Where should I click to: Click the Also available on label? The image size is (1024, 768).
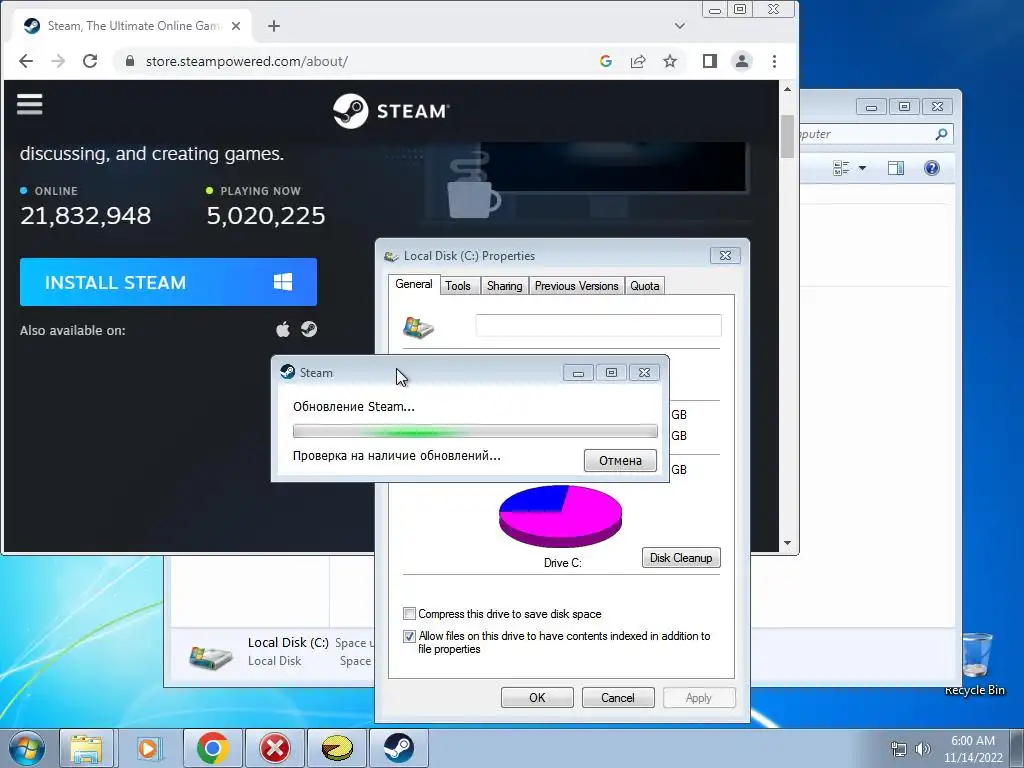72,330
